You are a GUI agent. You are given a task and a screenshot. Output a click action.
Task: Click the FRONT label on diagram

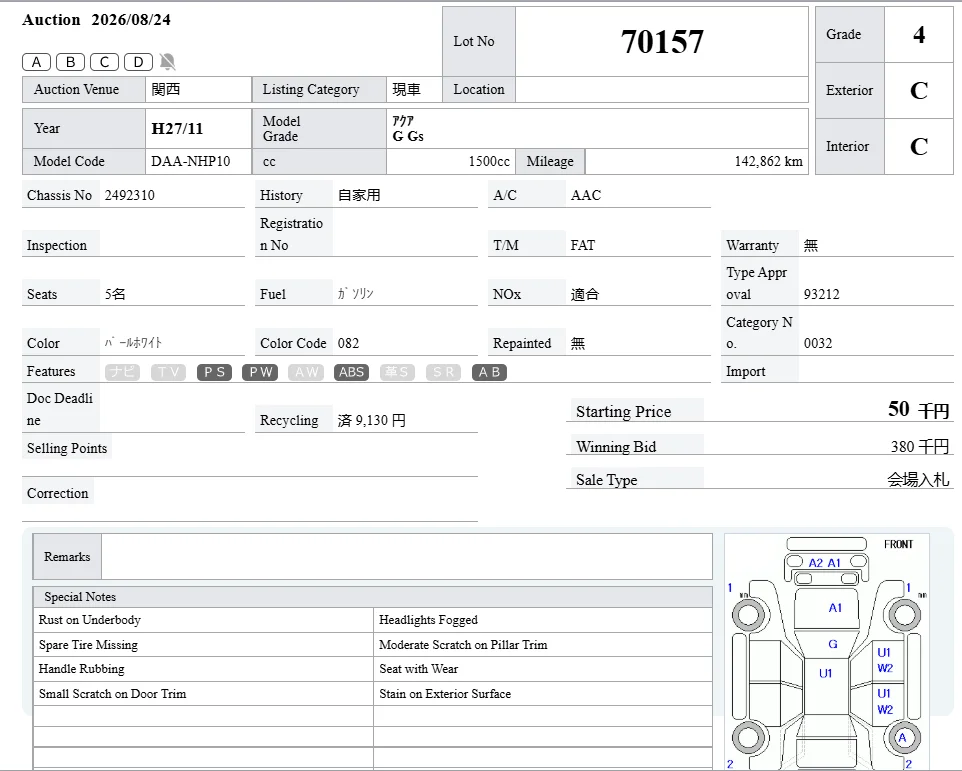click(x=898, y=545)
